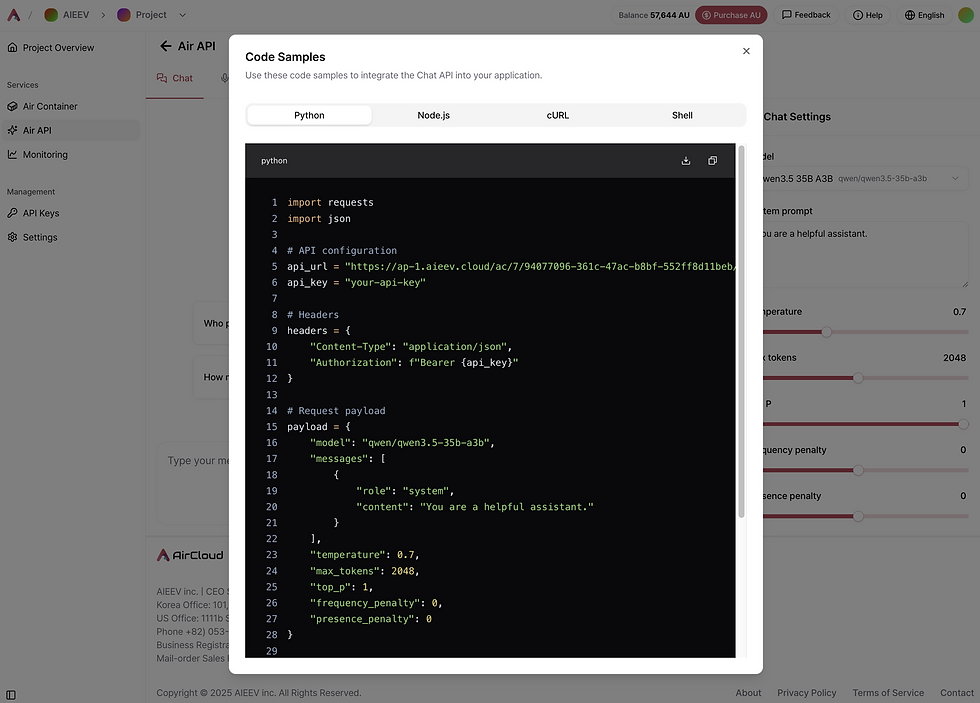Screen dimensions: 980x703
Task: Click the code panel vertical scrollbar
Action: pyautogui.click(x=741, y=331)
